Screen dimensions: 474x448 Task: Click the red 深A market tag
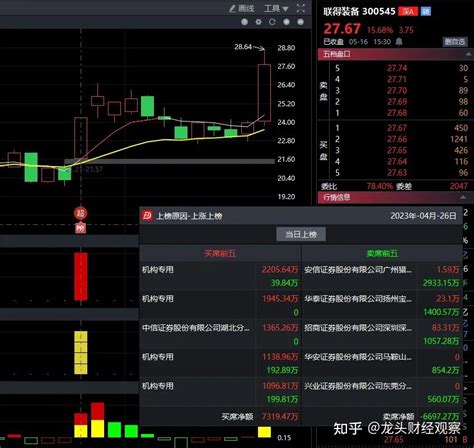coord(408,12)
